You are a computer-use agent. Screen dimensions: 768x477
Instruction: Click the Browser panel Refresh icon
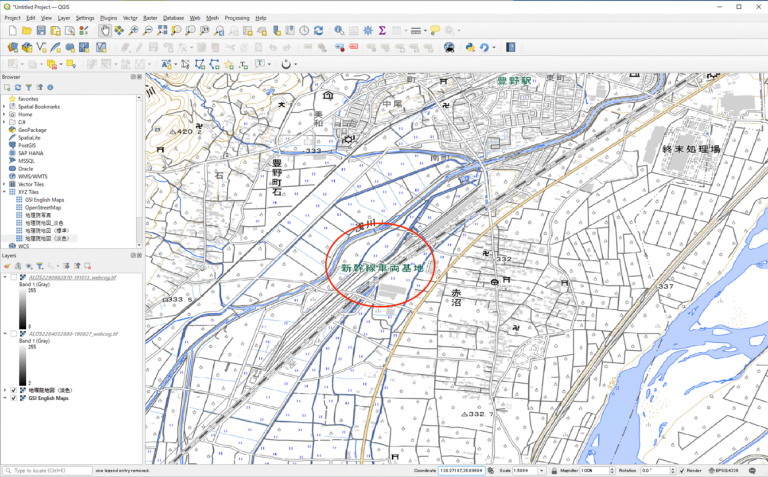pos(18,87)
